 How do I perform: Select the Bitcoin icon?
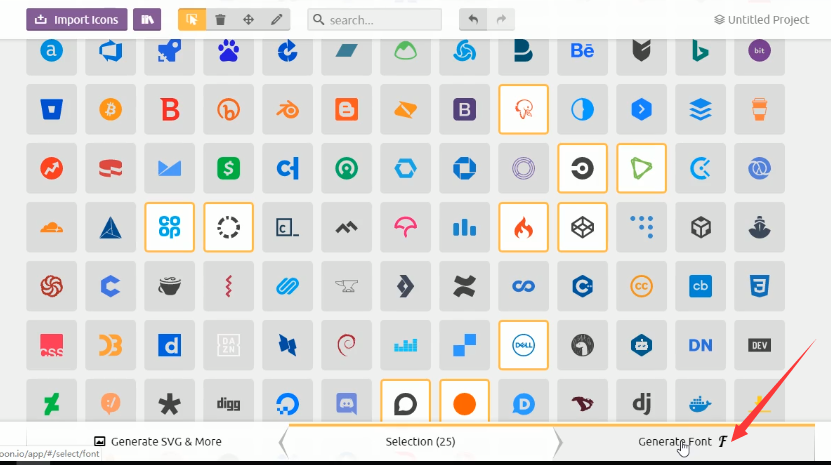(110, 110)
